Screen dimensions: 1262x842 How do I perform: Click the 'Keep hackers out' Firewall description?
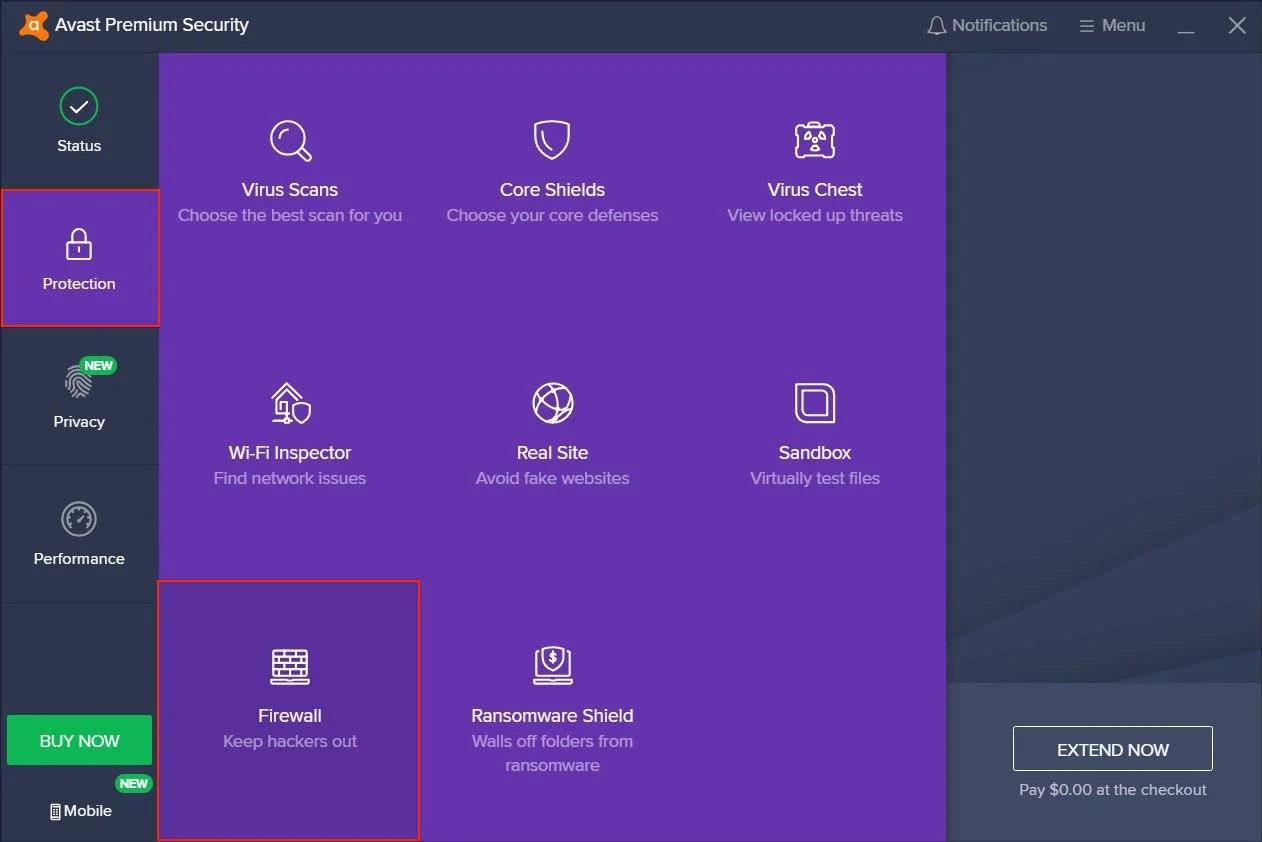pyautogui.click(x=290, y=741)
